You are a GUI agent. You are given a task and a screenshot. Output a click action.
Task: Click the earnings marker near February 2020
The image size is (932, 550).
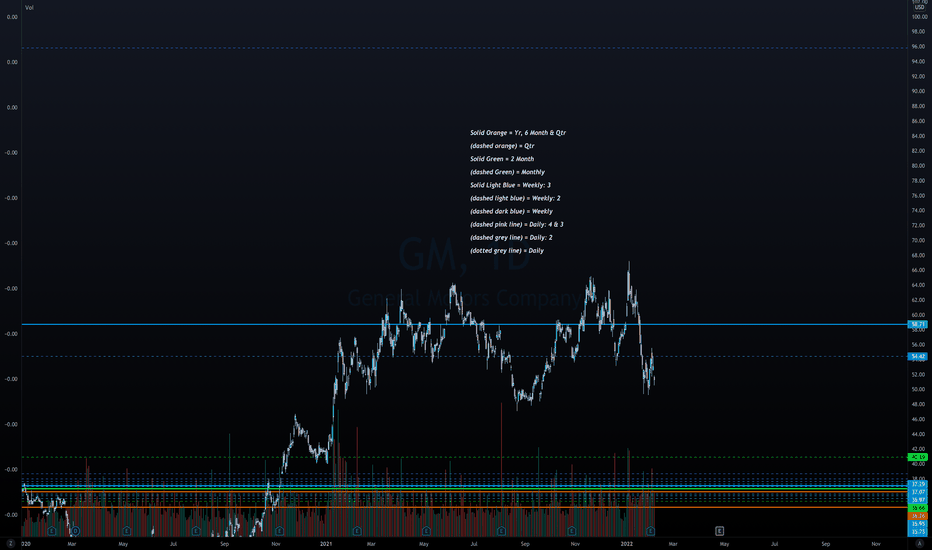52,530
